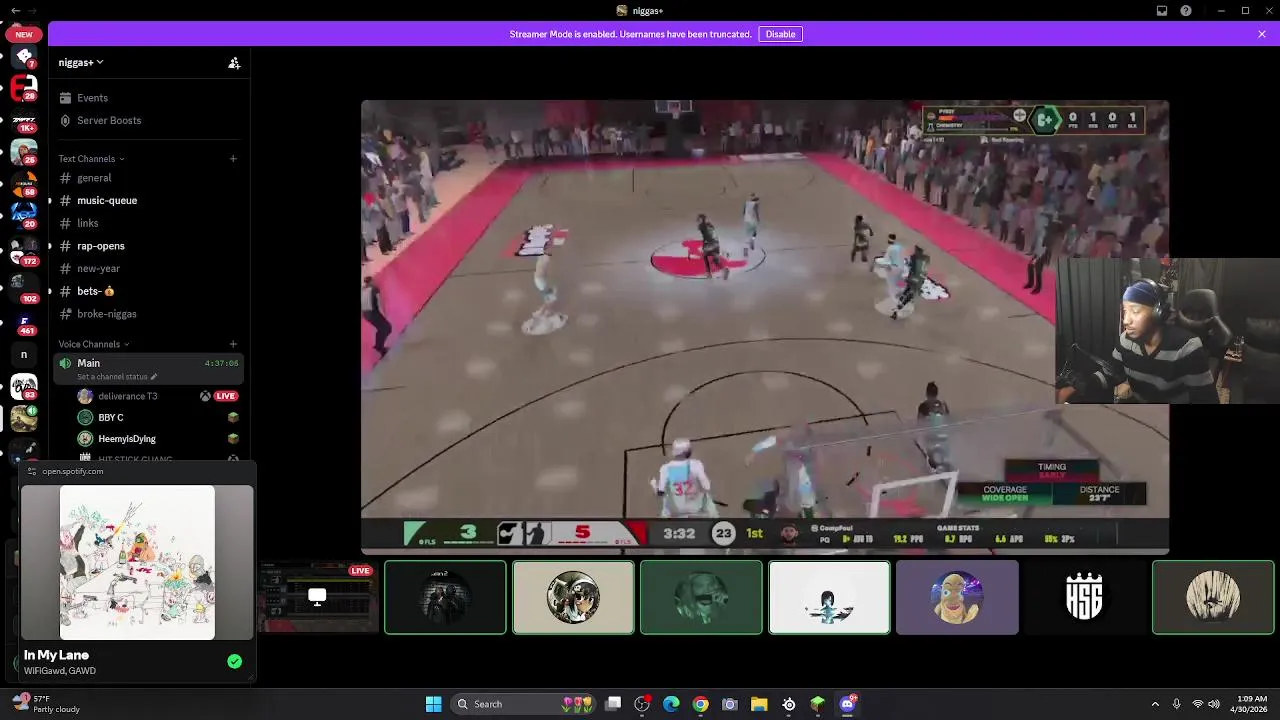The width and height of the screenshot is (1280, 720).
Task: Open the Events calendar icon
Action: (65, 98)
